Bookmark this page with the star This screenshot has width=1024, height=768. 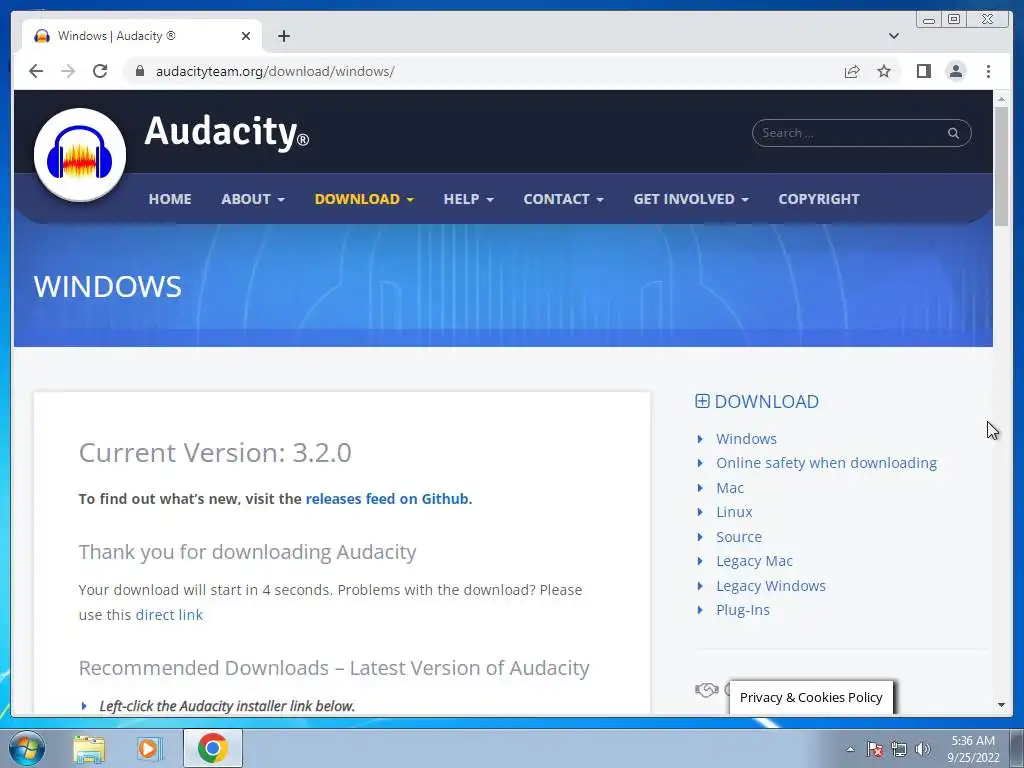click(884, 71)
